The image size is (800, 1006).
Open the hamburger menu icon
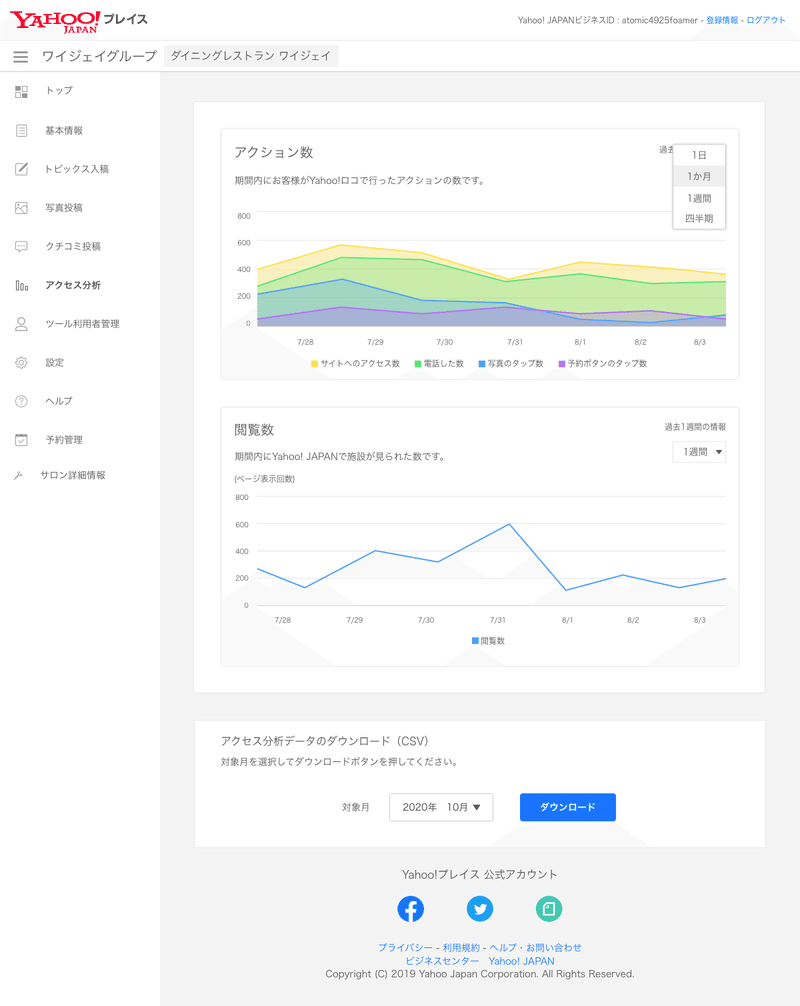click(21, 56)
